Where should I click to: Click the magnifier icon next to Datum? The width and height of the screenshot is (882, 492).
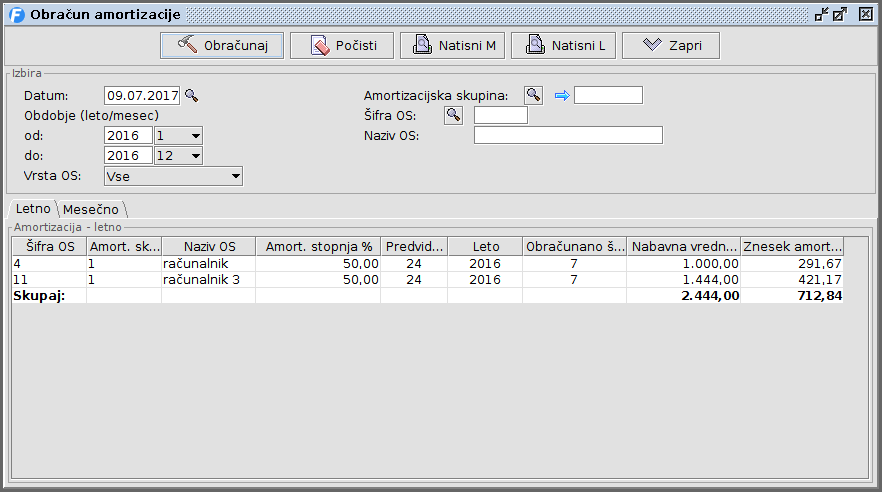click(x=191, y=96)
